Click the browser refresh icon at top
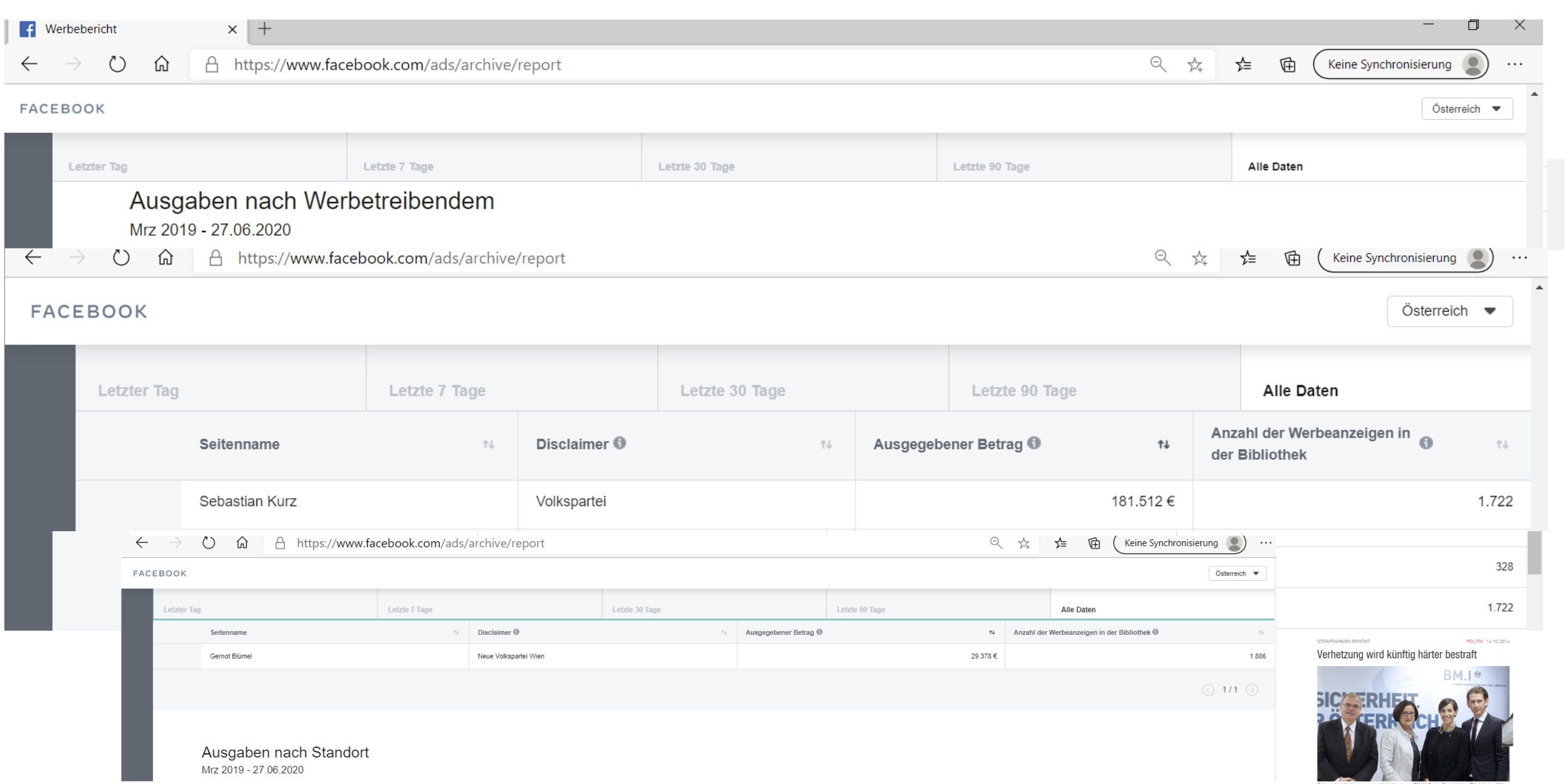The width and height of the screenshot is (1568, 784). point(117,64)
